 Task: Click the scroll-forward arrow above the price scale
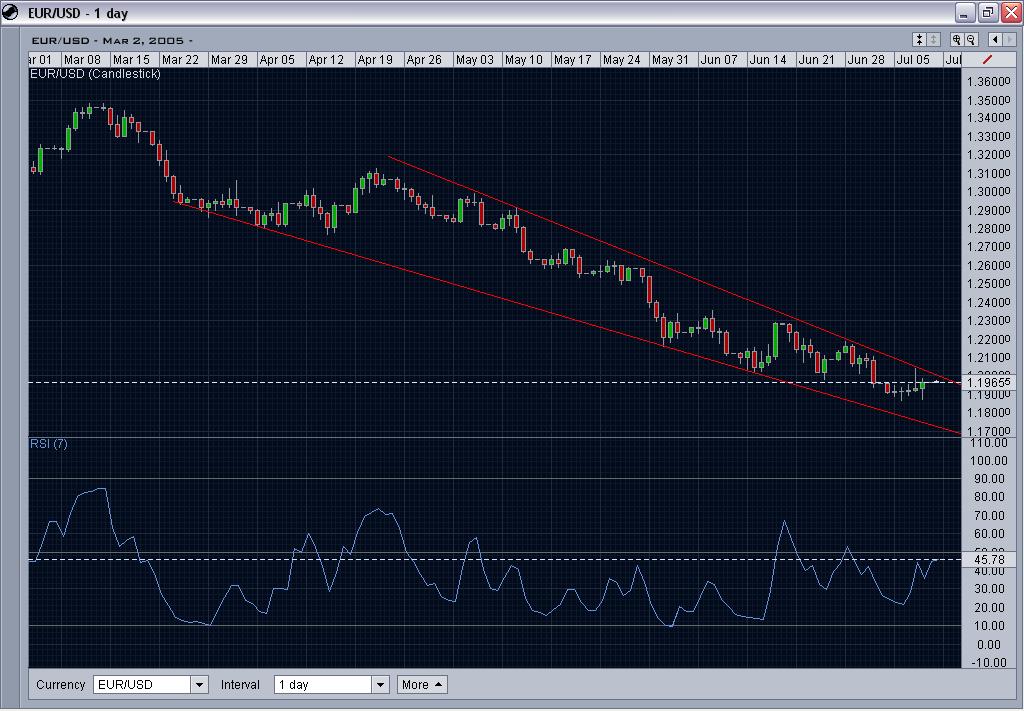[1011, 39]
